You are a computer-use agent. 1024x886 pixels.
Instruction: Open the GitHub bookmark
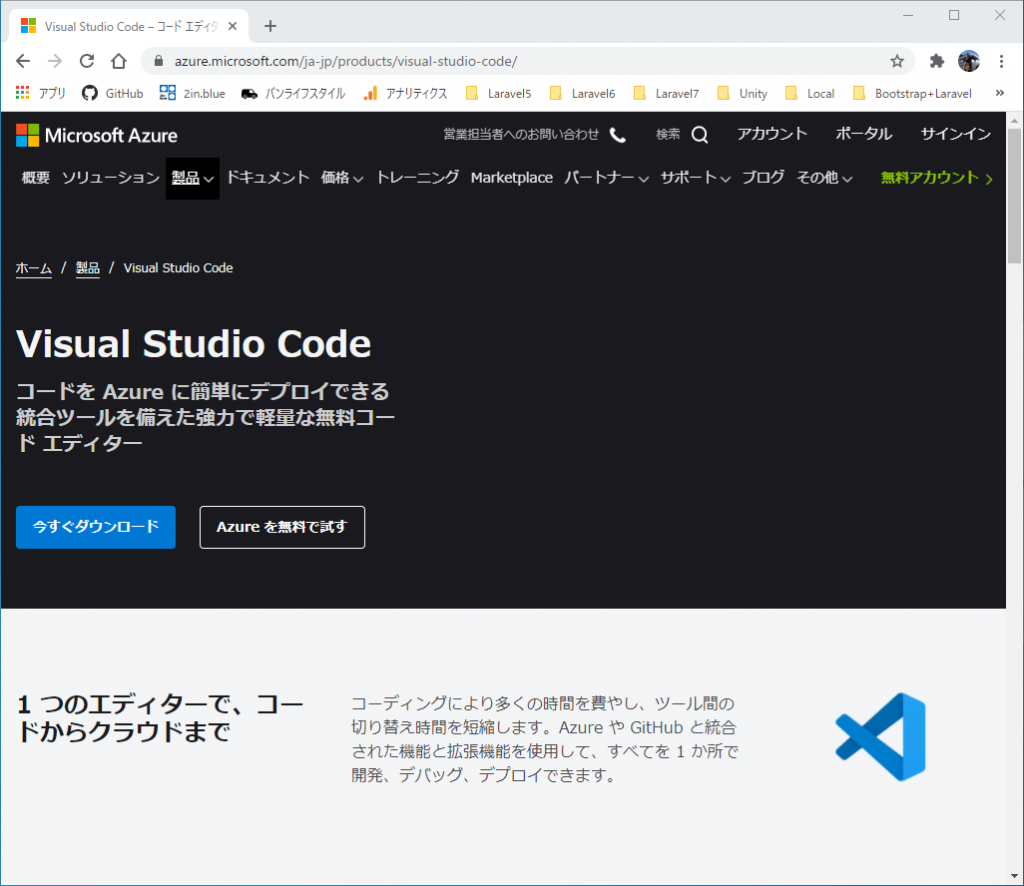click(112, 93)
